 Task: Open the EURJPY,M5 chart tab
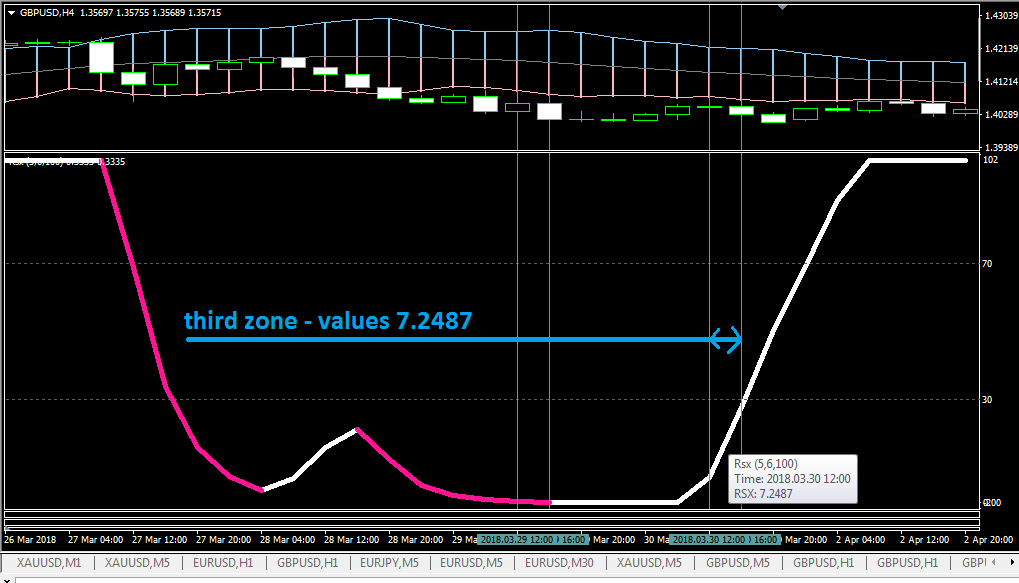(389, 563)
